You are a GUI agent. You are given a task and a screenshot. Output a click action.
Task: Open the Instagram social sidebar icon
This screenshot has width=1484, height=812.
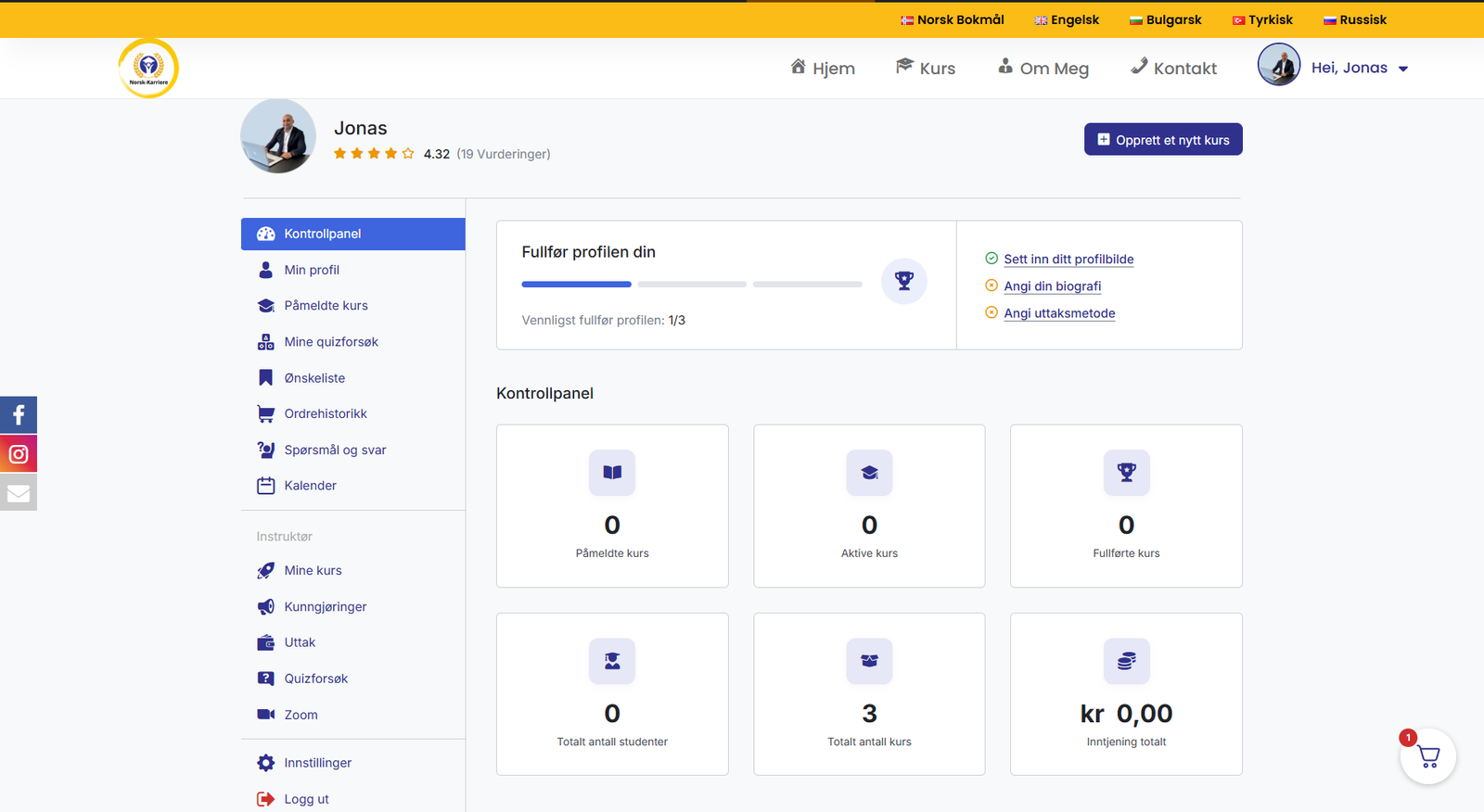point(19,454)
